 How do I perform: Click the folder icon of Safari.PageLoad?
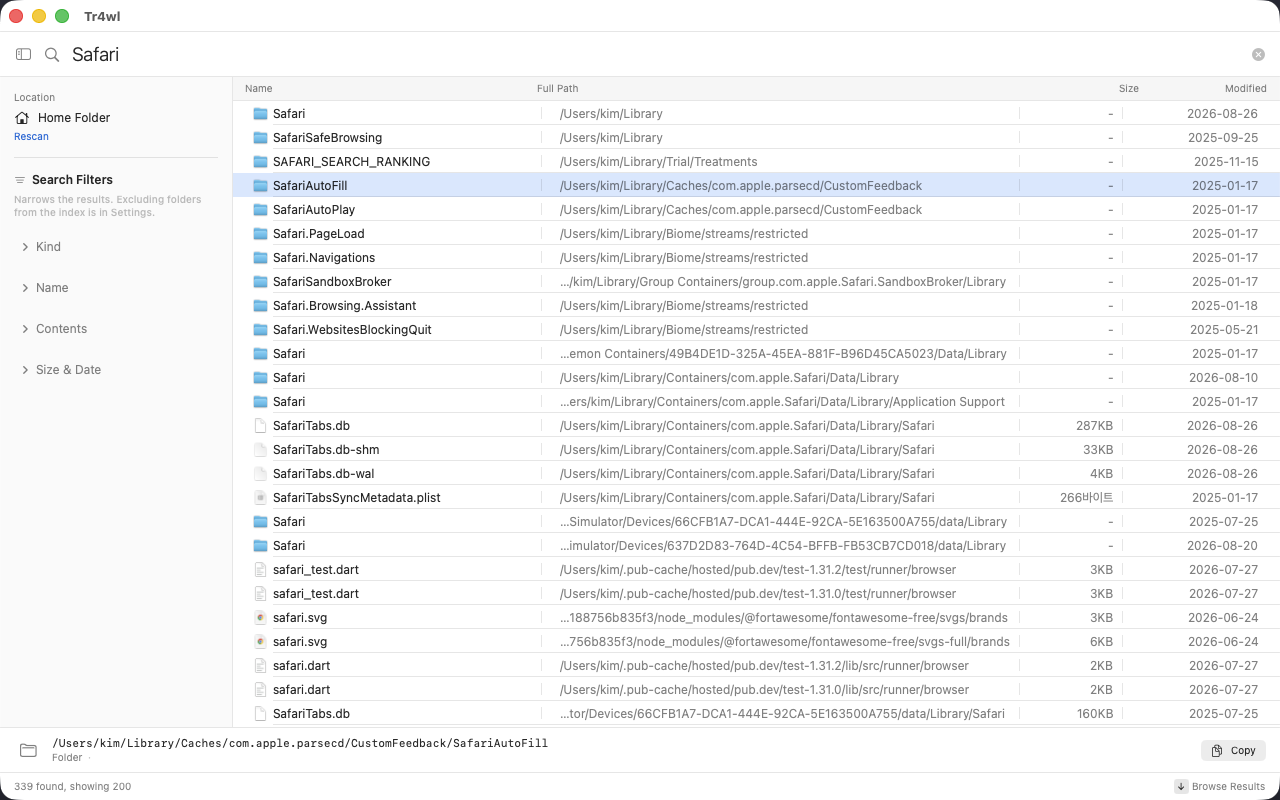(x=260, y=233)
